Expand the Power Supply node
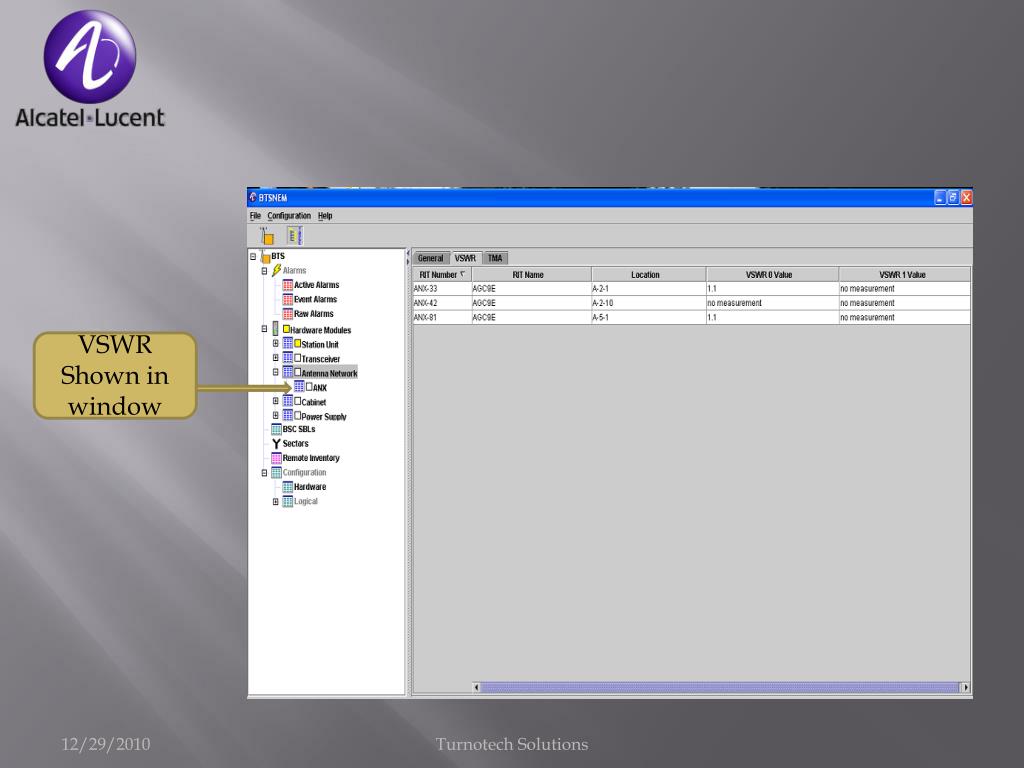This screenshot has width=1024, height=768. point(276,415)
